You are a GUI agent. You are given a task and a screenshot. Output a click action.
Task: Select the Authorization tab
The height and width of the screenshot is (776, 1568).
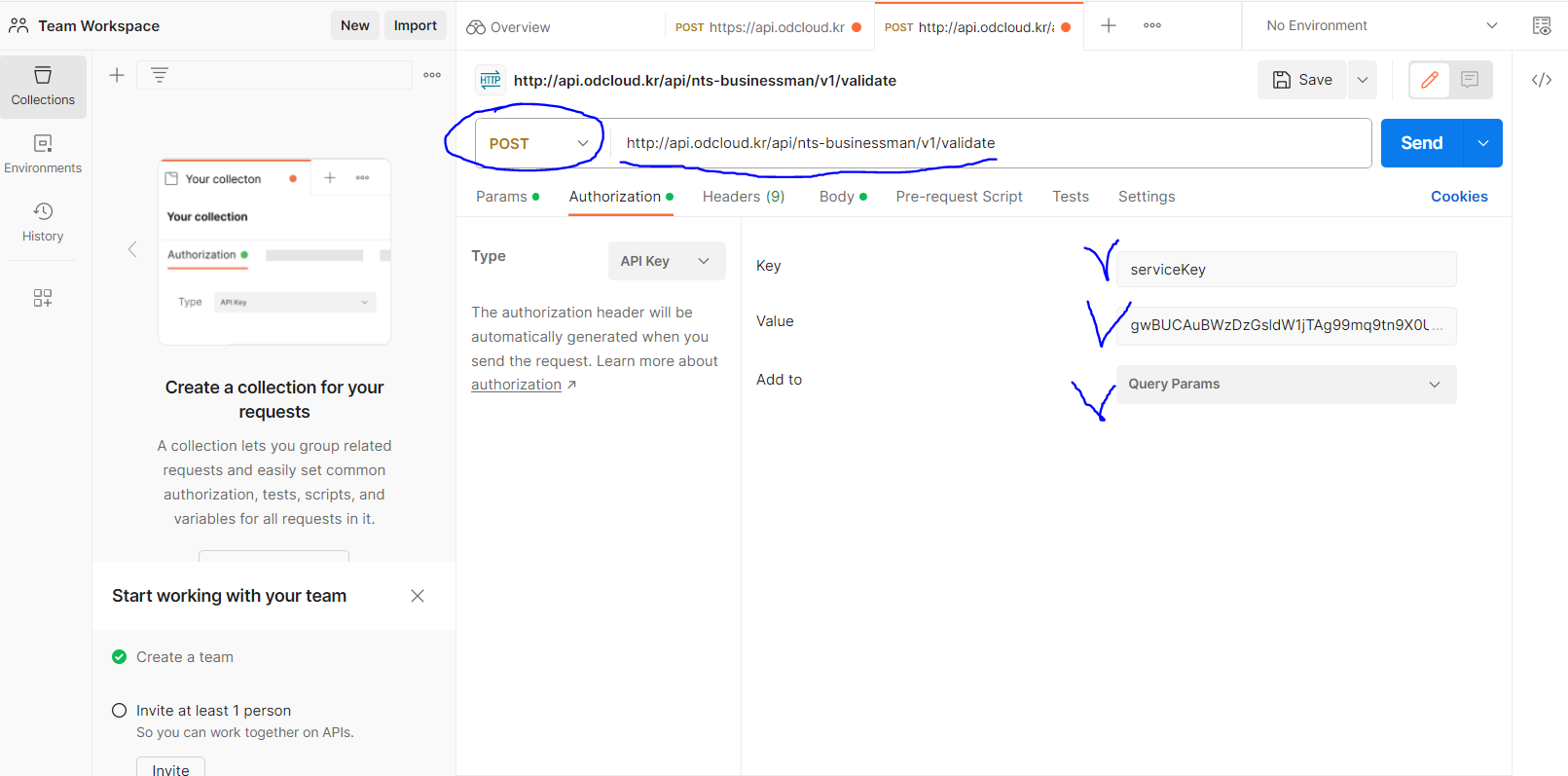[621, 197]
